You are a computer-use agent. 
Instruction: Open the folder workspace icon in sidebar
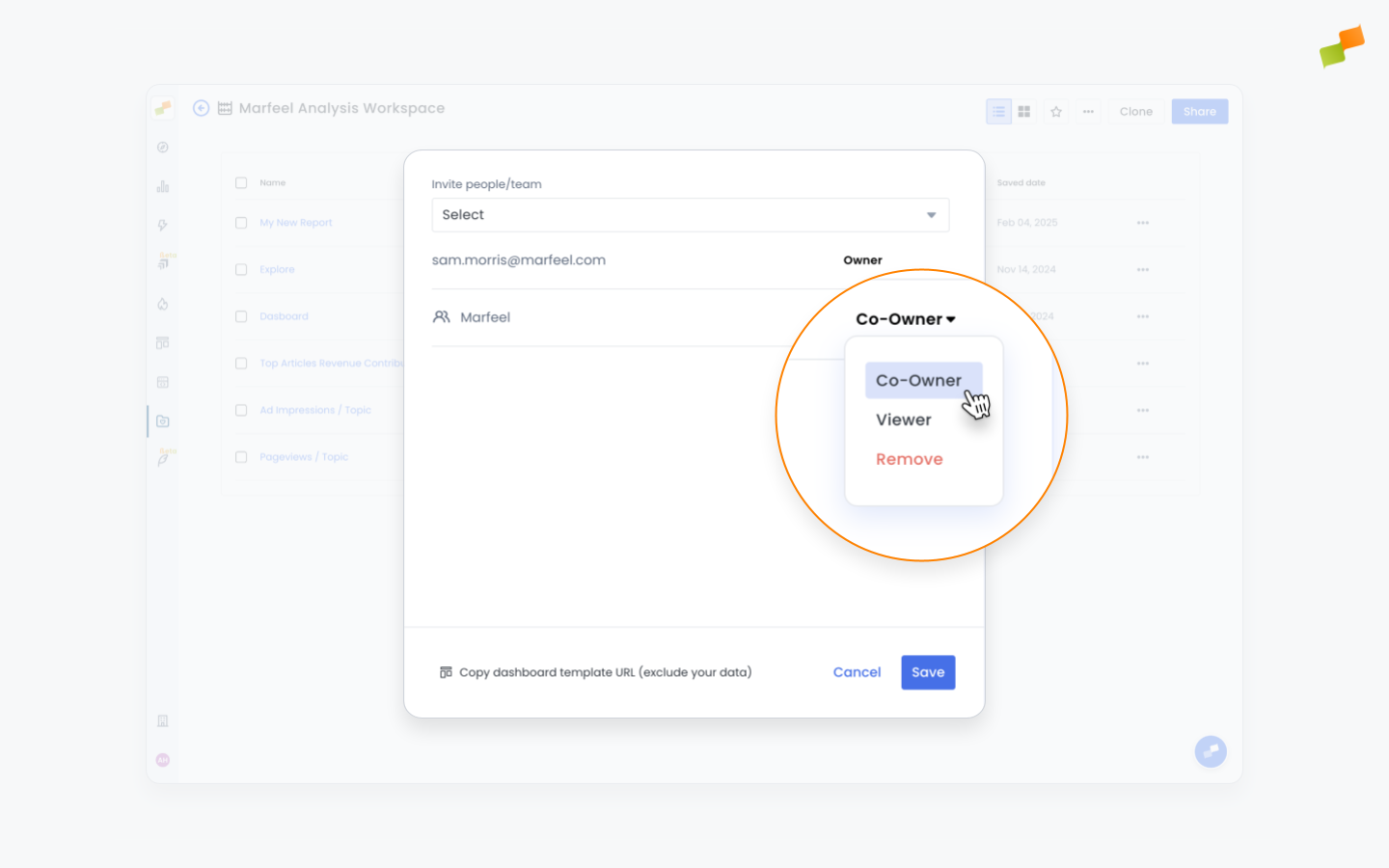163,420
